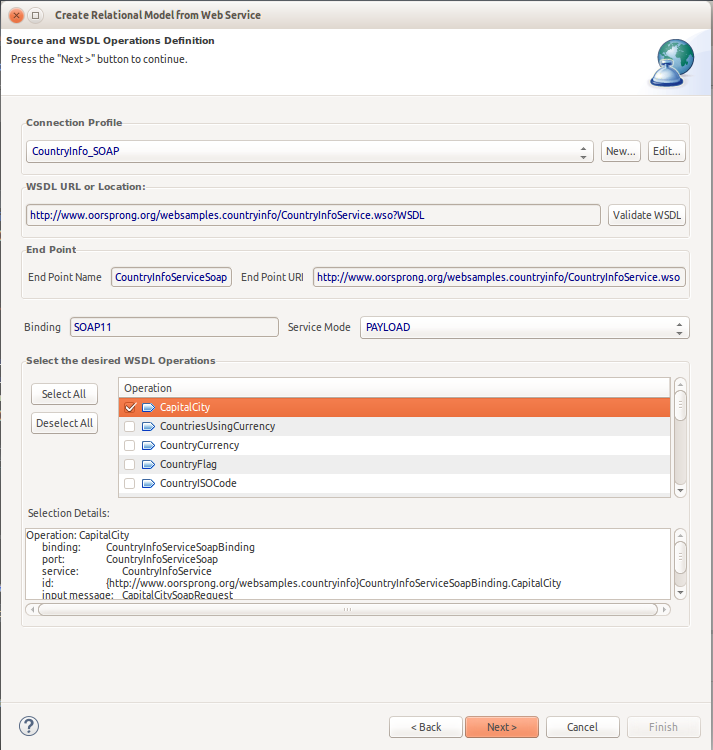Click the globe web service wizard icon
713x750 pixels.
(x=673, y=63)
